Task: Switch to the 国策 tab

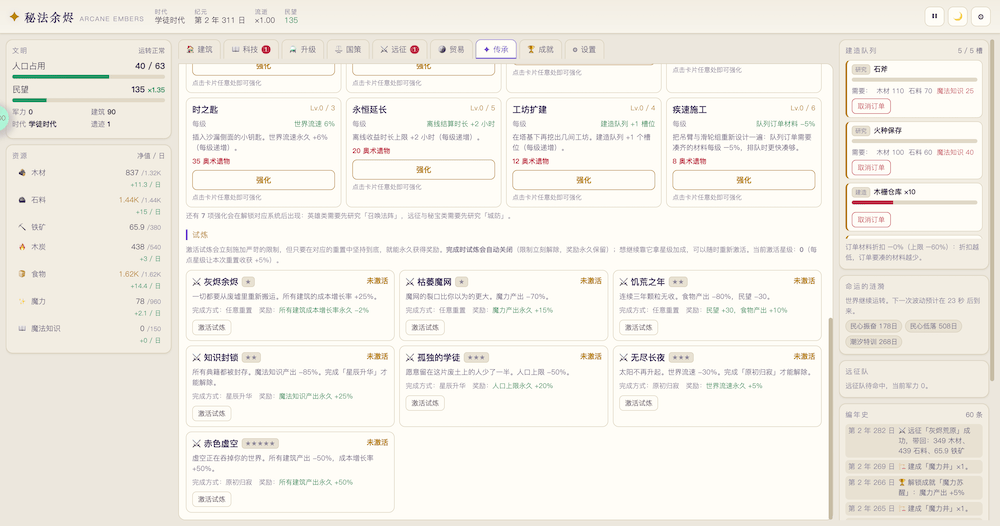Action: 348,49
